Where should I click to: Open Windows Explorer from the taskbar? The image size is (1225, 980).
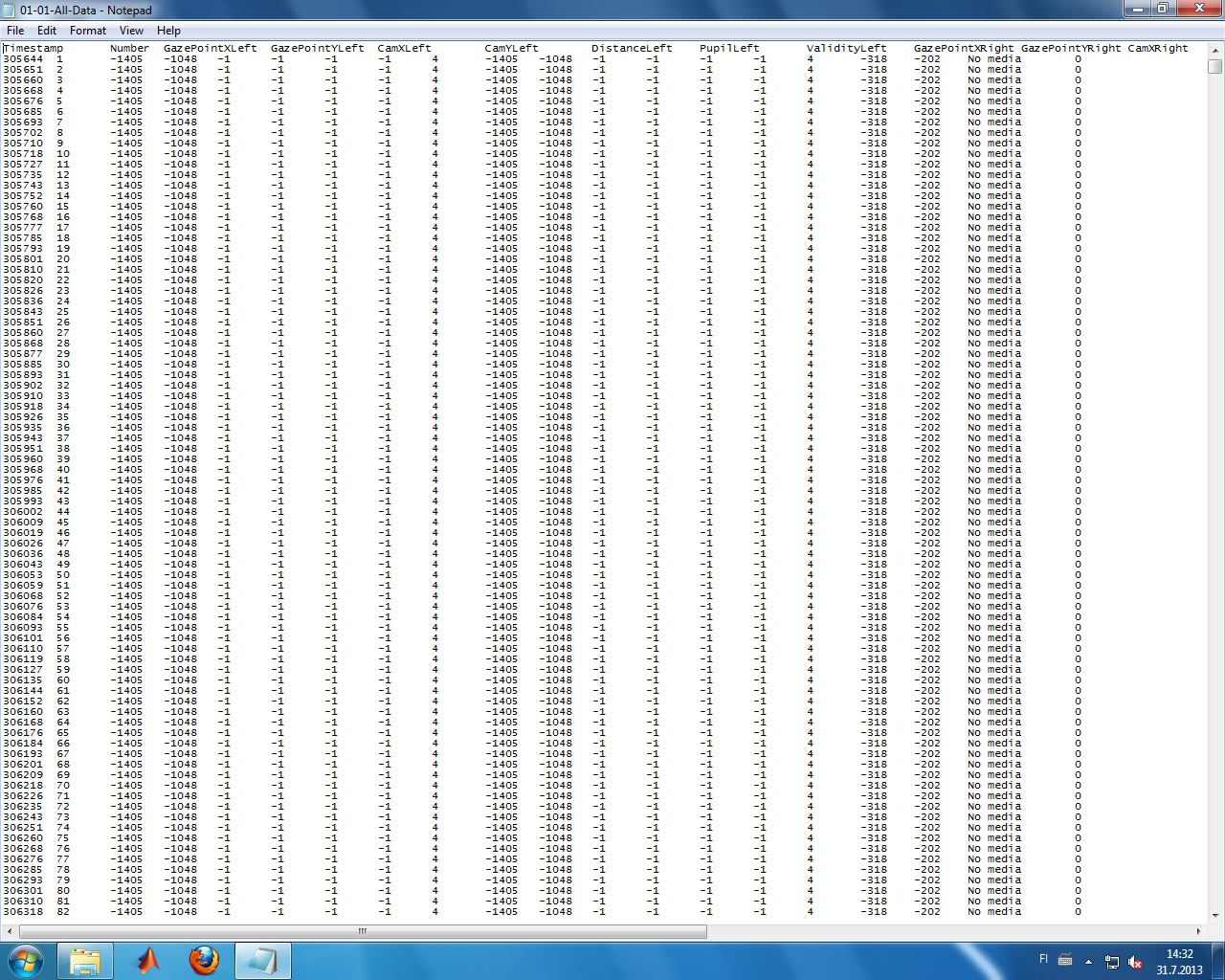point(85,961)
